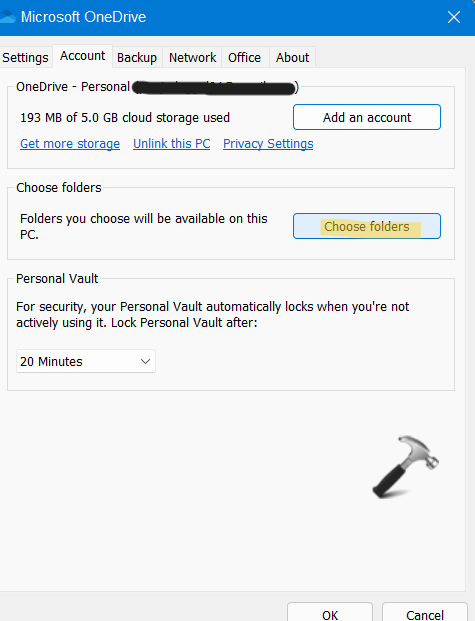Dismiss dialog using Cancel button
Image resolution: width=475 pixels, height=621 pixels.
425,612
